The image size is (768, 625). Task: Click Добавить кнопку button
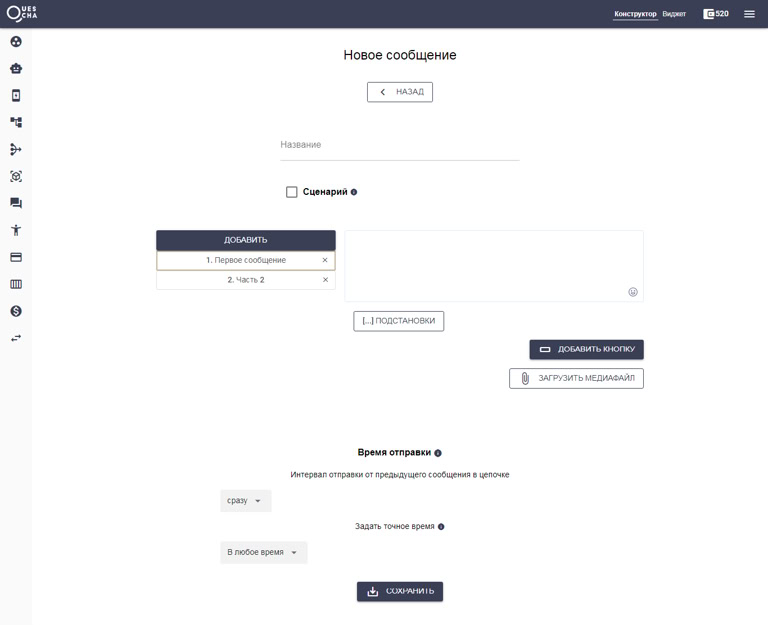tap(586, 349)
